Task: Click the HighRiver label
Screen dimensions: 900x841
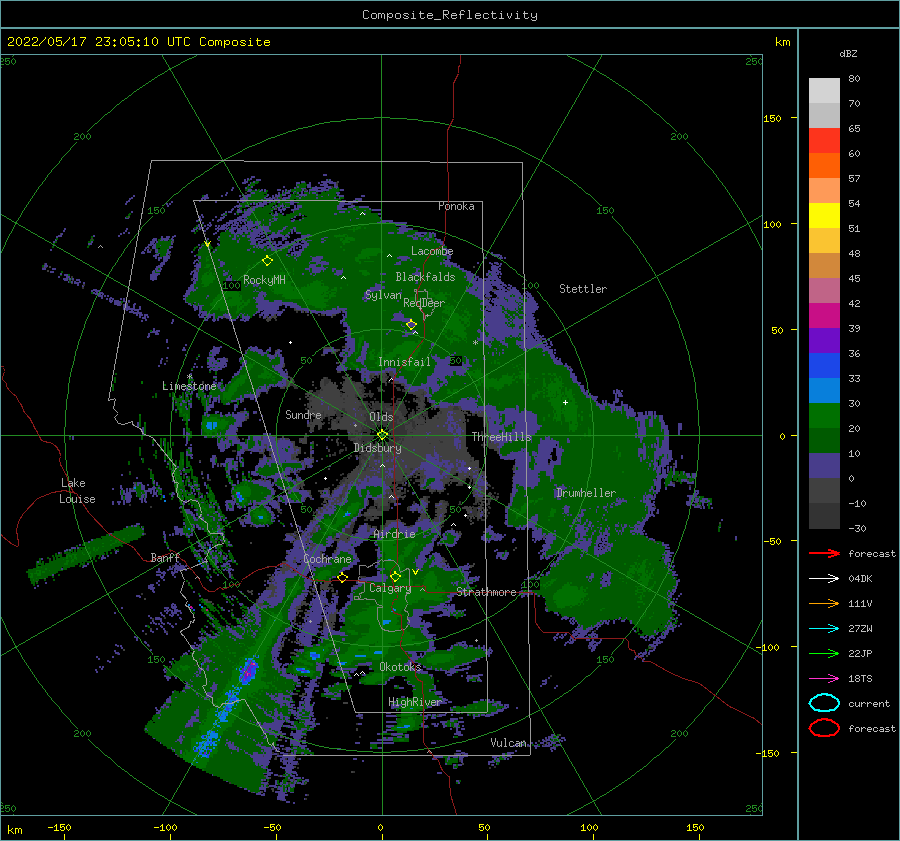Action: tap(415, 702)
